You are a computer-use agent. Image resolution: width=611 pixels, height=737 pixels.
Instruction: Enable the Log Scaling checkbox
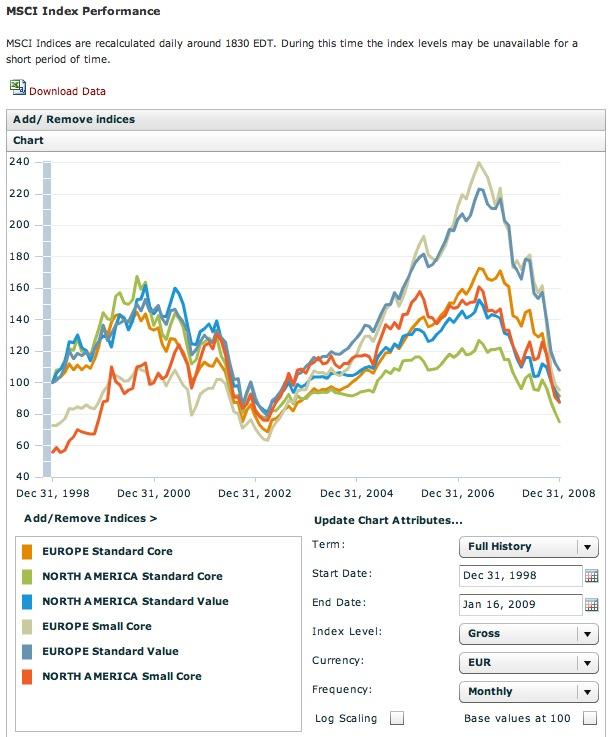click(396, 718)
